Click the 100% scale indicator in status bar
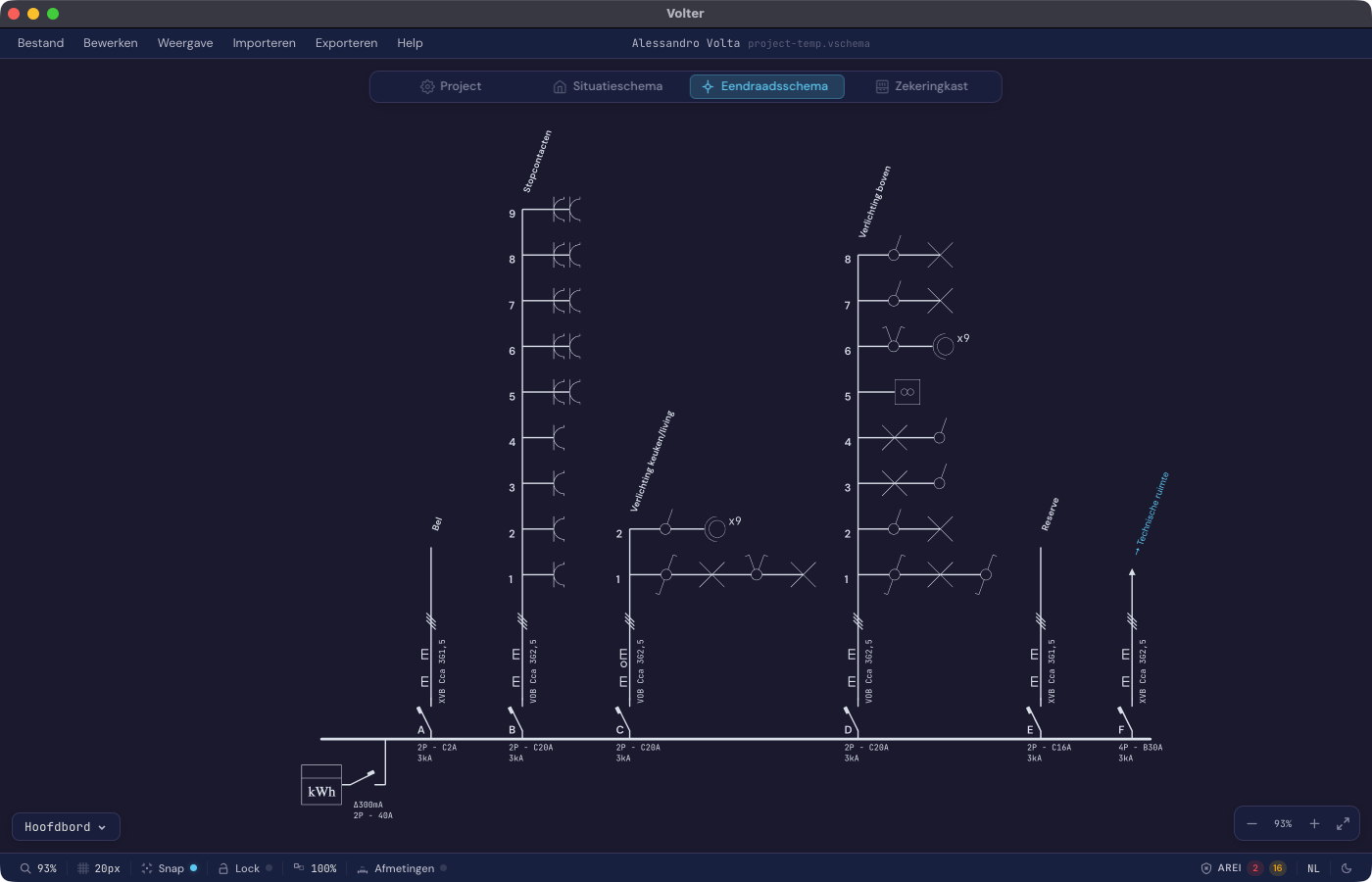 click(315, 868)
